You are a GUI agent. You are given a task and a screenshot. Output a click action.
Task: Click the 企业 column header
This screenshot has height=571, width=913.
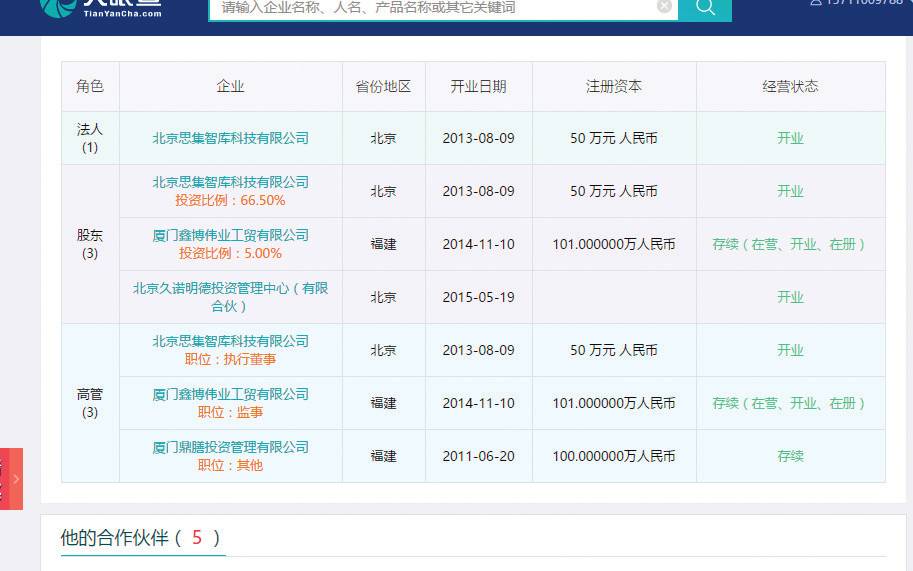click(231, 87)
